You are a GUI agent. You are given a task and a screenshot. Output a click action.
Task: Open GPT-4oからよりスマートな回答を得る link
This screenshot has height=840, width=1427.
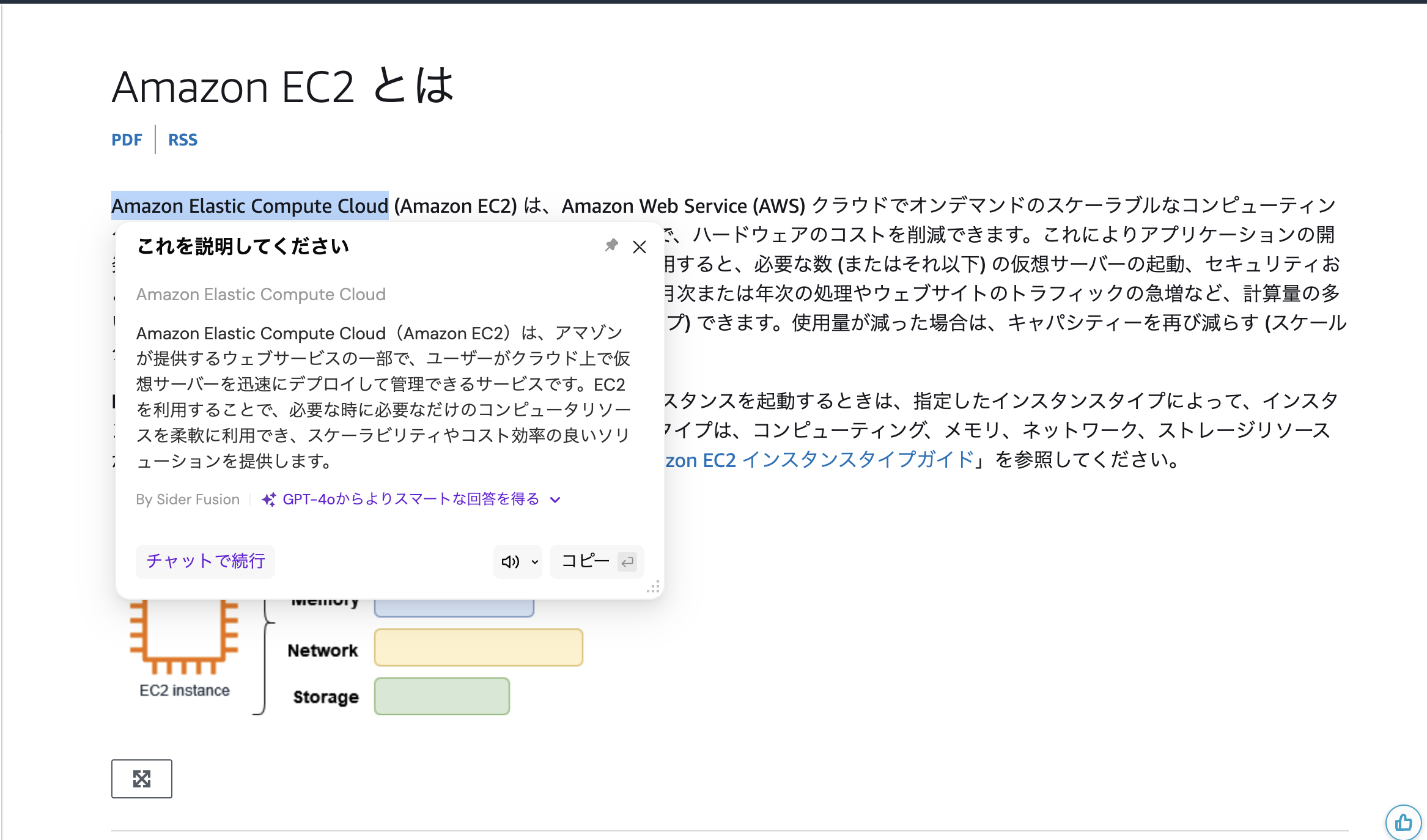tap(411, 499)
